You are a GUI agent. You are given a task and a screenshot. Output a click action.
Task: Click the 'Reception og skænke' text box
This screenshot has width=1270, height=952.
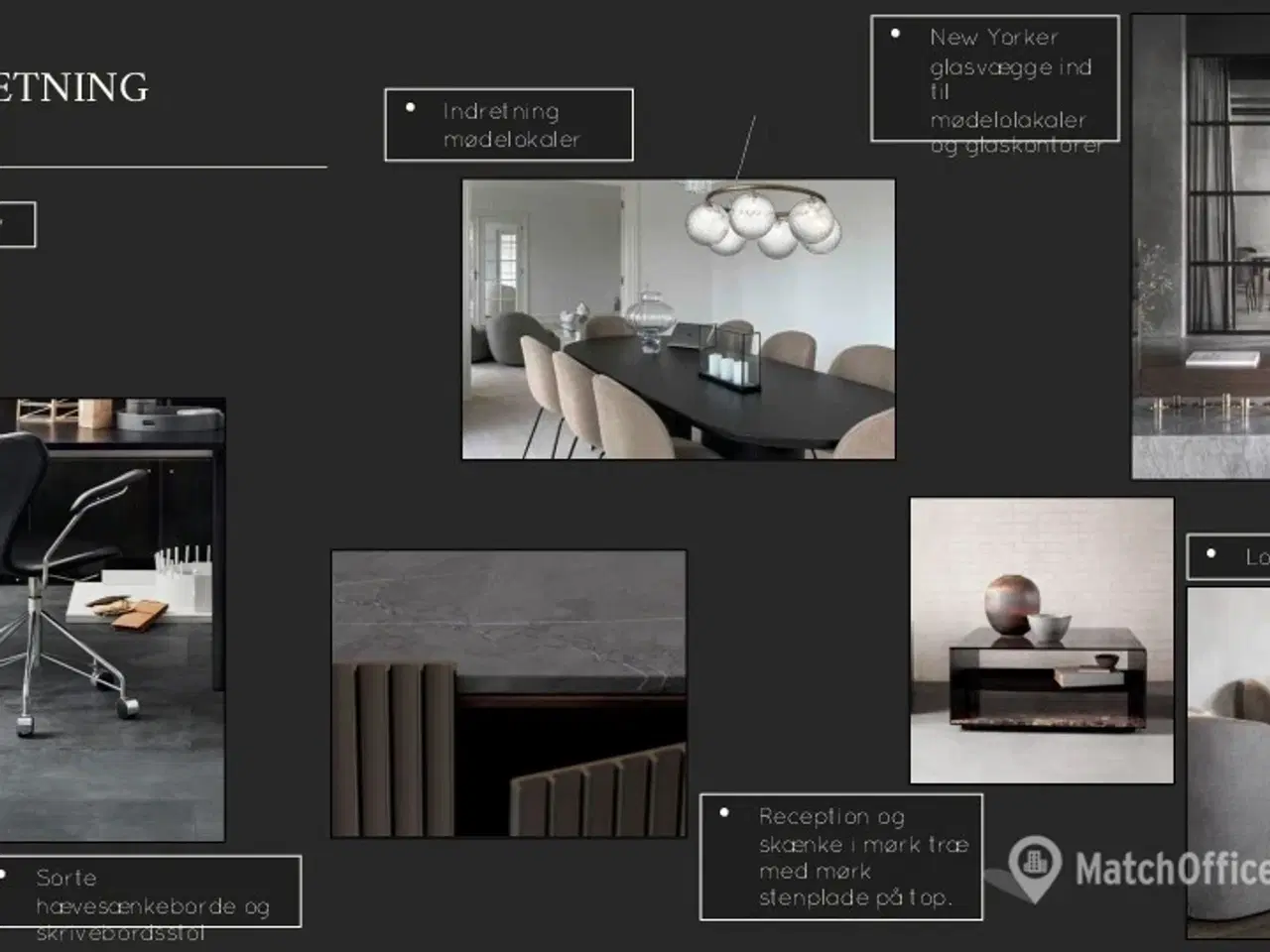pyautogui.click(x=840, y=857)
